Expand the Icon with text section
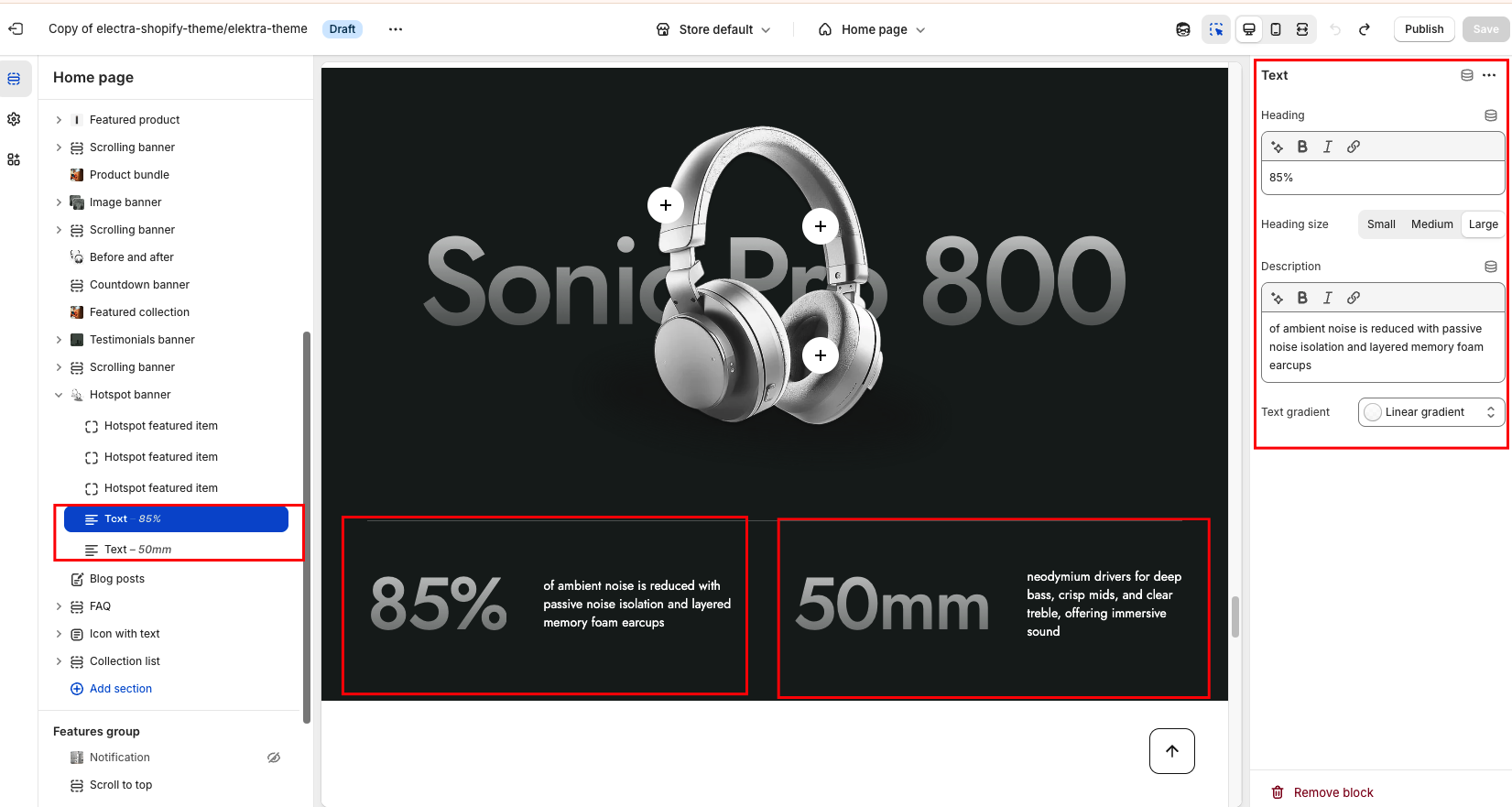Viewport: 1512px width, 807px height. (59, 634)
